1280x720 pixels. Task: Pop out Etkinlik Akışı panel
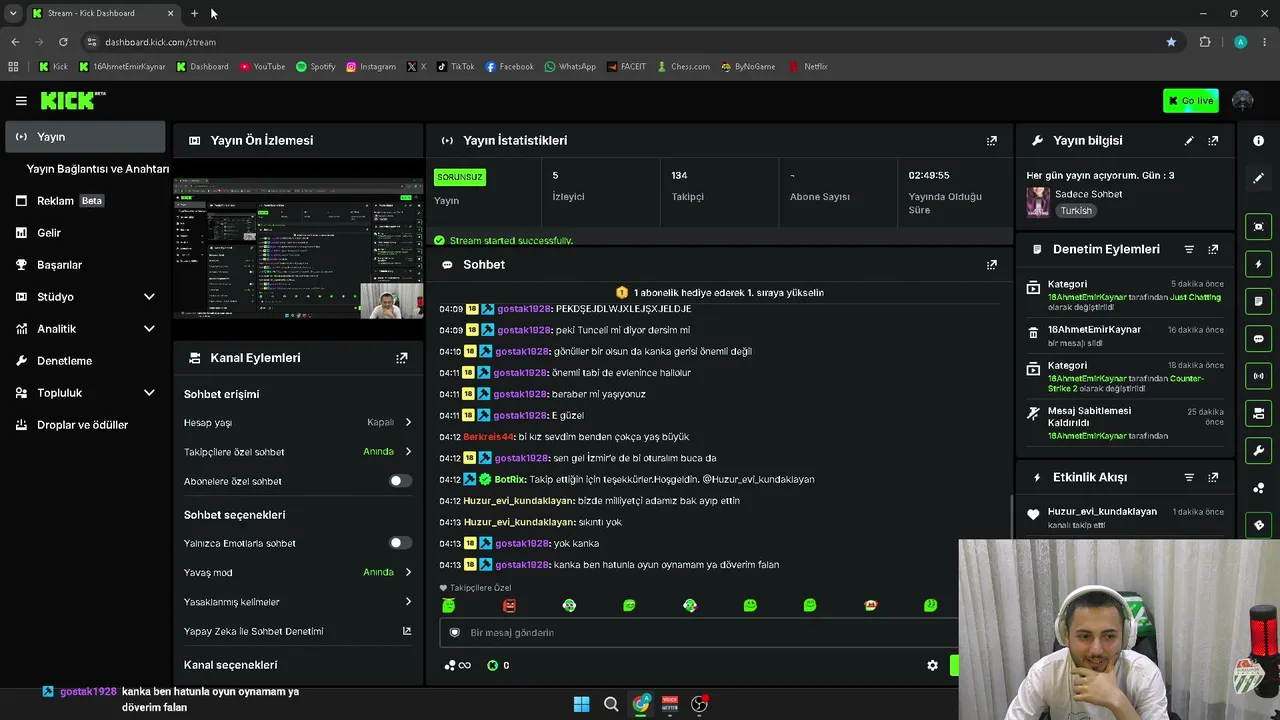point(1213,478)
